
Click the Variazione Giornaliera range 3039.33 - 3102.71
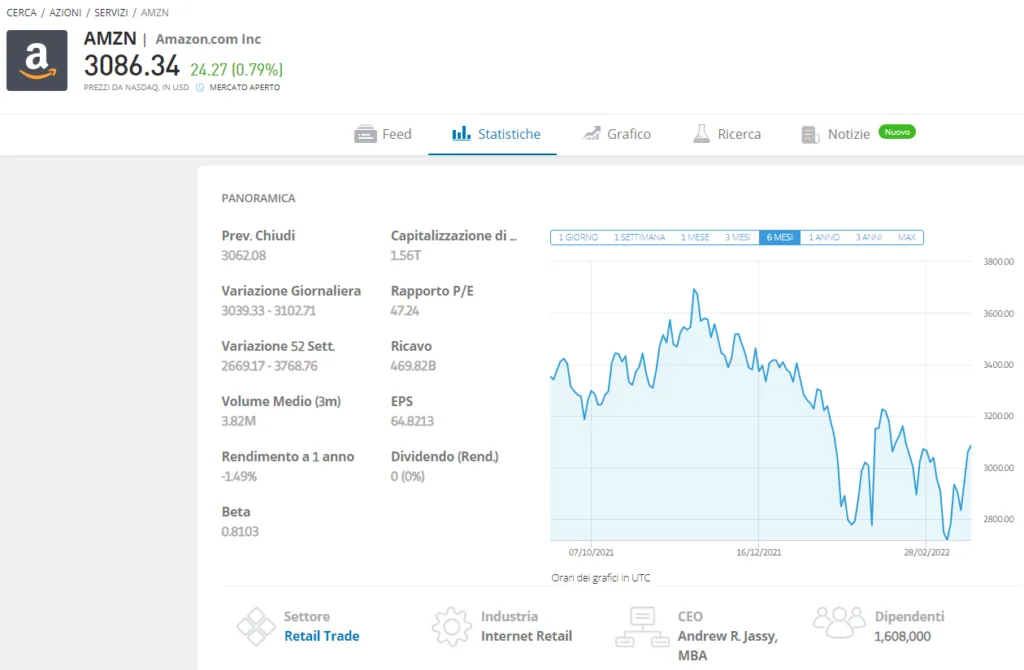[268, 311]
